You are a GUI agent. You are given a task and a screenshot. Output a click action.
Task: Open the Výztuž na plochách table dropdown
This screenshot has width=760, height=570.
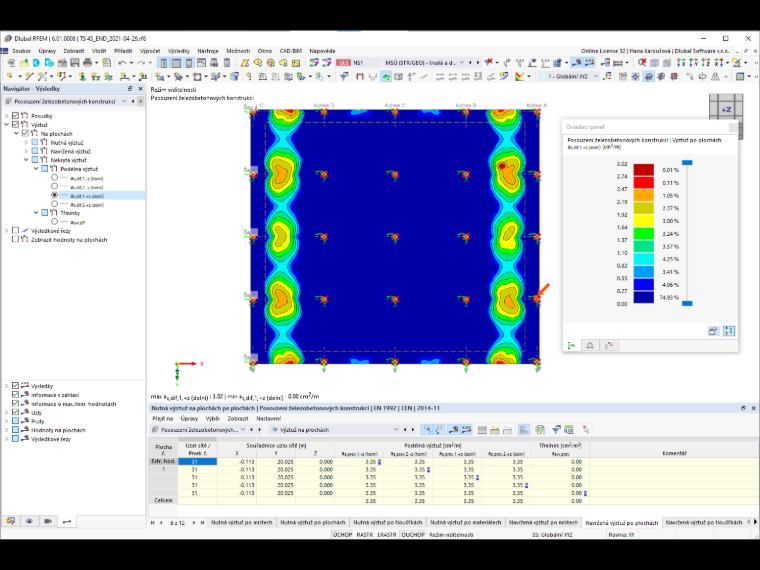coord(396,430)
